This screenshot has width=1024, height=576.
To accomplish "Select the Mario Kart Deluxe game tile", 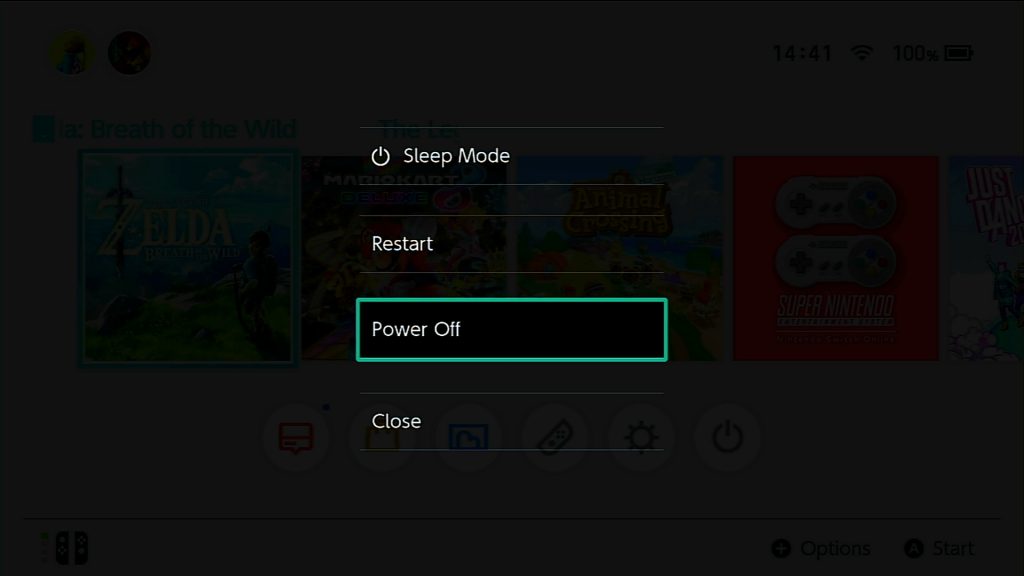I will (x=404, y=258).
